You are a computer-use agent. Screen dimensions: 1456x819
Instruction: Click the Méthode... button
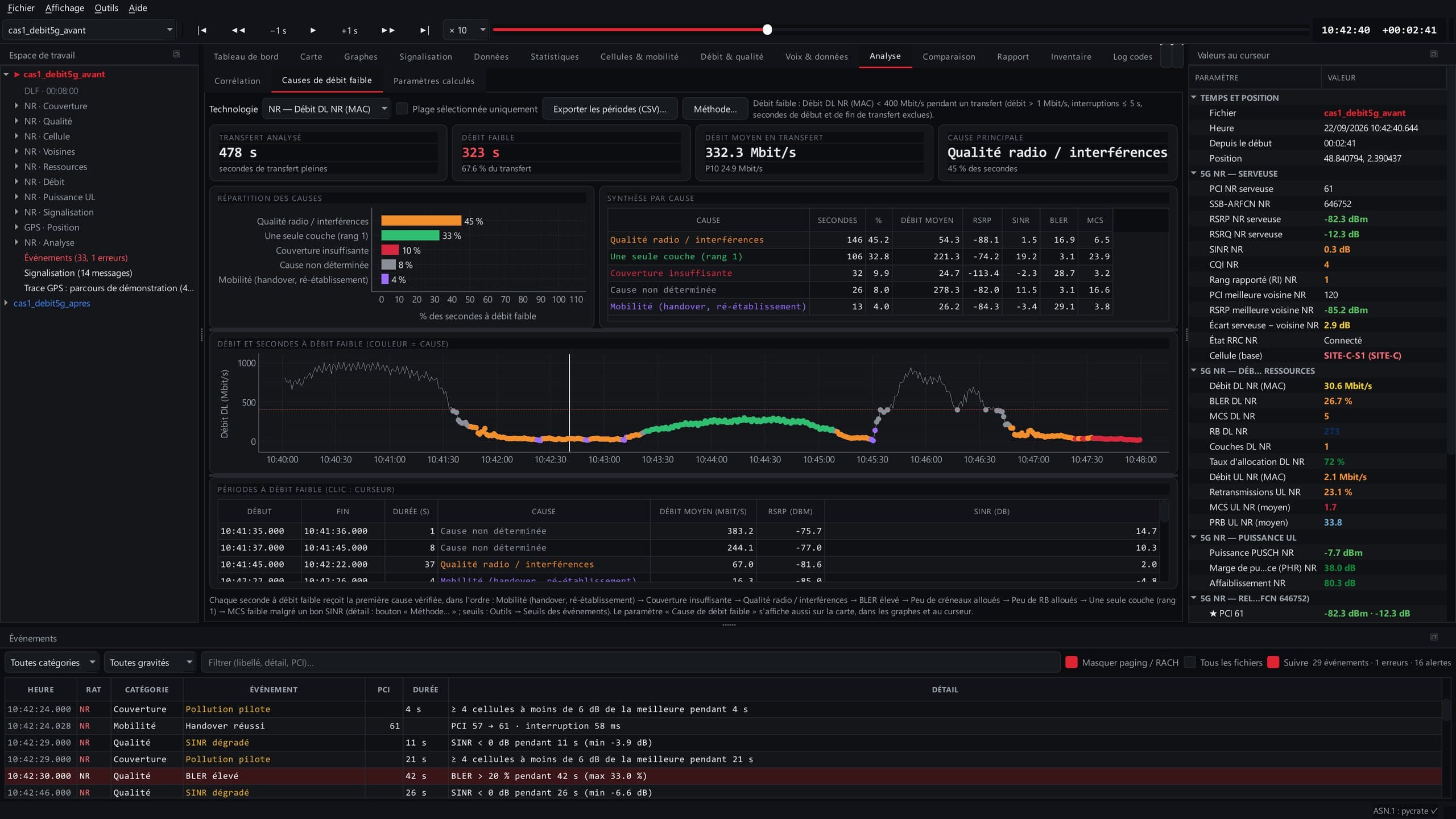click(715, 109)
